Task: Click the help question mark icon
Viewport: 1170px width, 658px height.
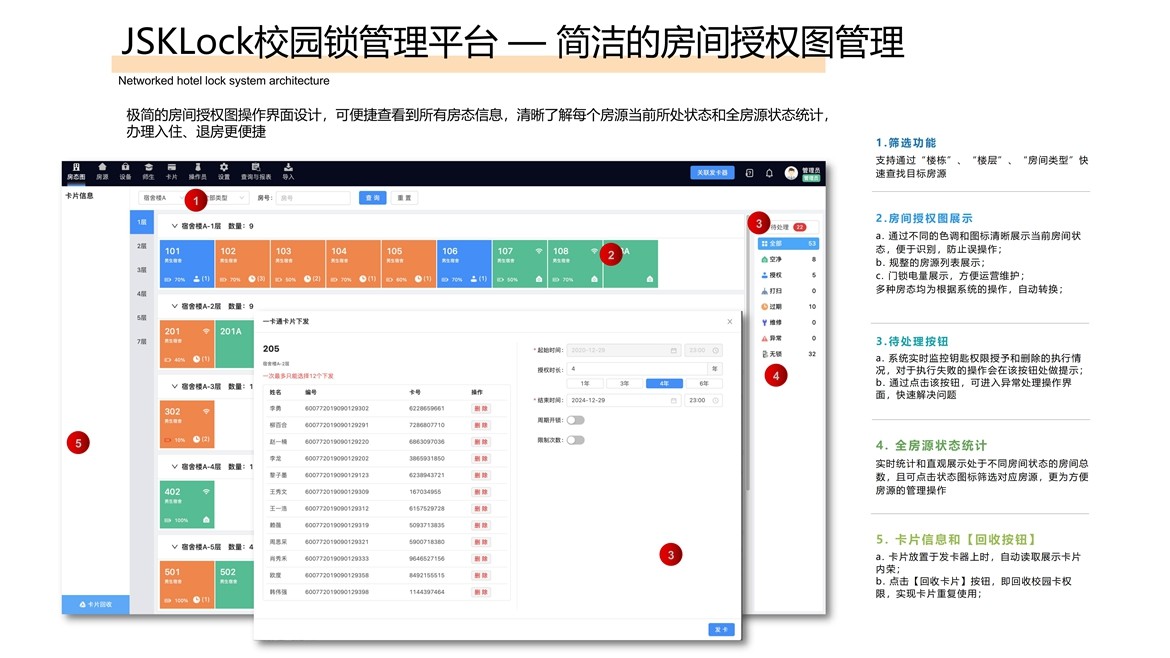Action: coord(749,173)
